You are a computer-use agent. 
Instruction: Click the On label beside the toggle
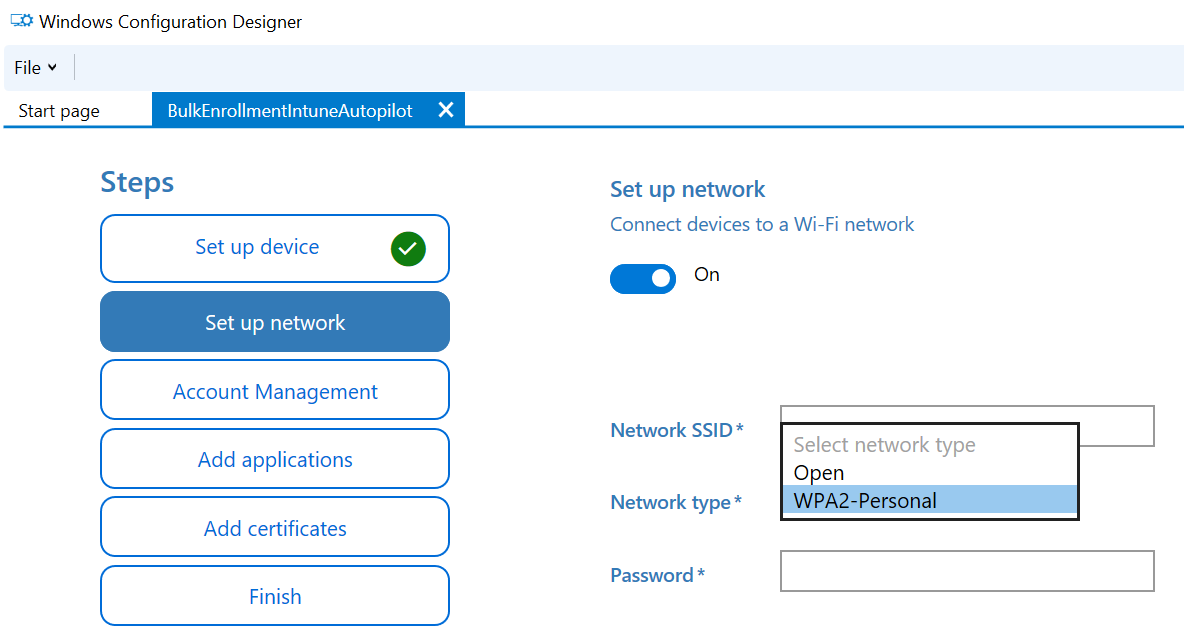point(707,274)
